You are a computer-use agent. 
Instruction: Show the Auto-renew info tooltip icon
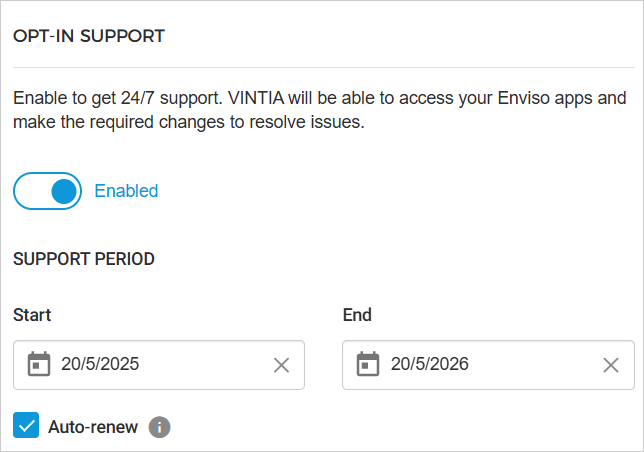pos(160,427)
